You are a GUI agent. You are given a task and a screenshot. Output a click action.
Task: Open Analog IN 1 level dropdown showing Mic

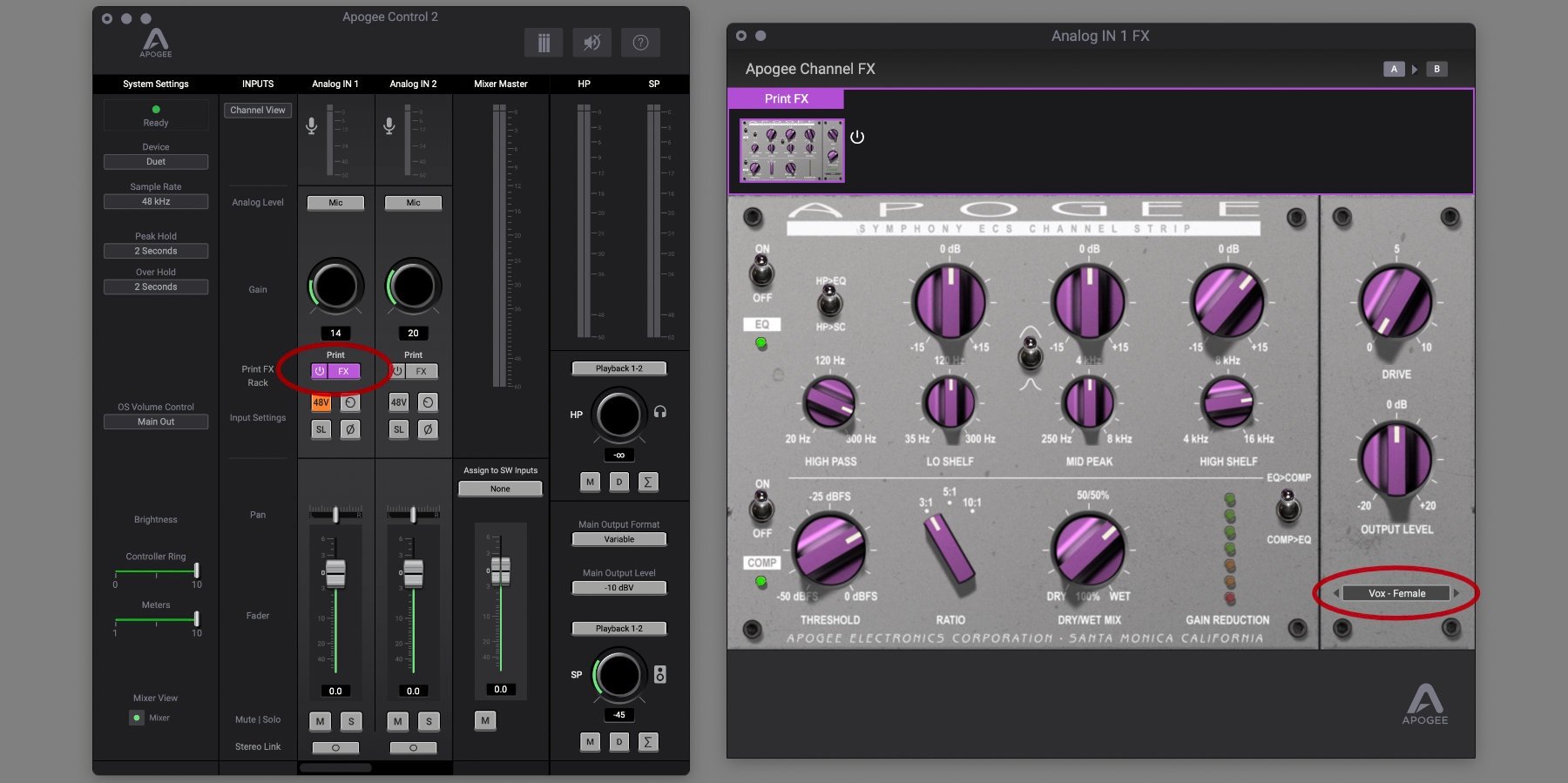coord(335,203)
